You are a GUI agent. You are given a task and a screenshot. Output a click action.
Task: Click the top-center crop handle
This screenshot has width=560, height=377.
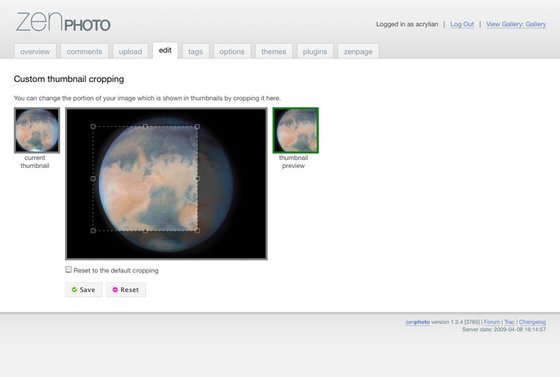(145, 126)
